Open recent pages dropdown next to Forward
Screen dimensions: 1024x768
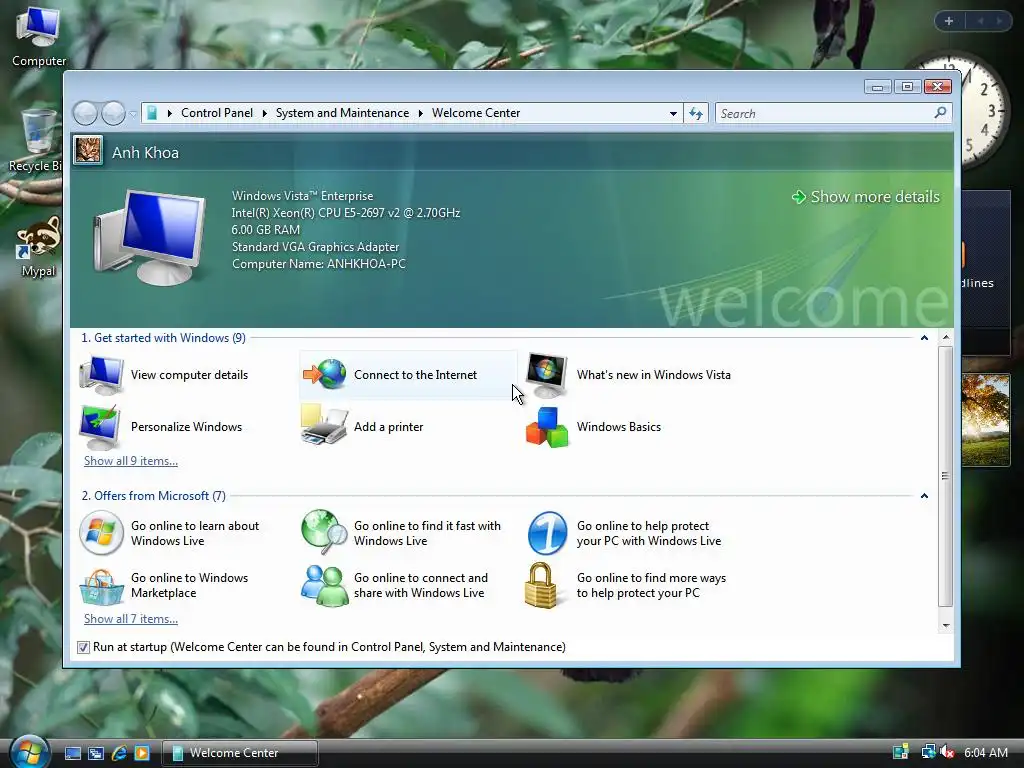tap(133, 114)
